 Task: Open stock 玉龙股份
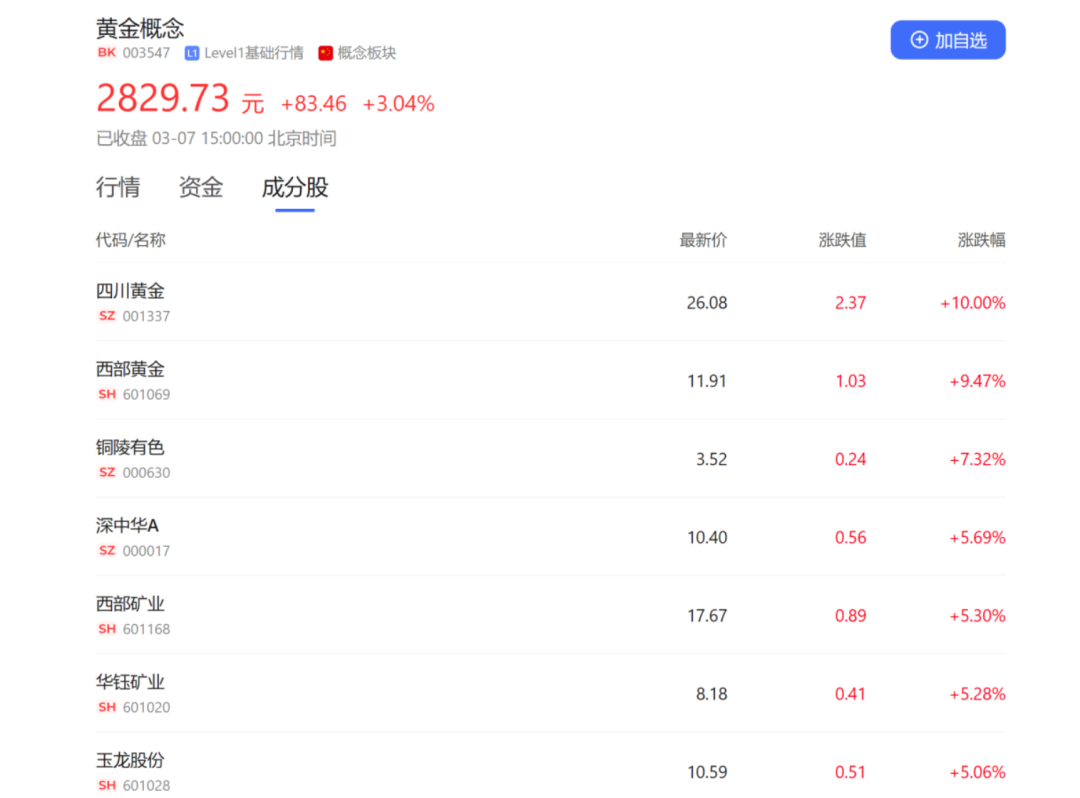pos(130,761)
